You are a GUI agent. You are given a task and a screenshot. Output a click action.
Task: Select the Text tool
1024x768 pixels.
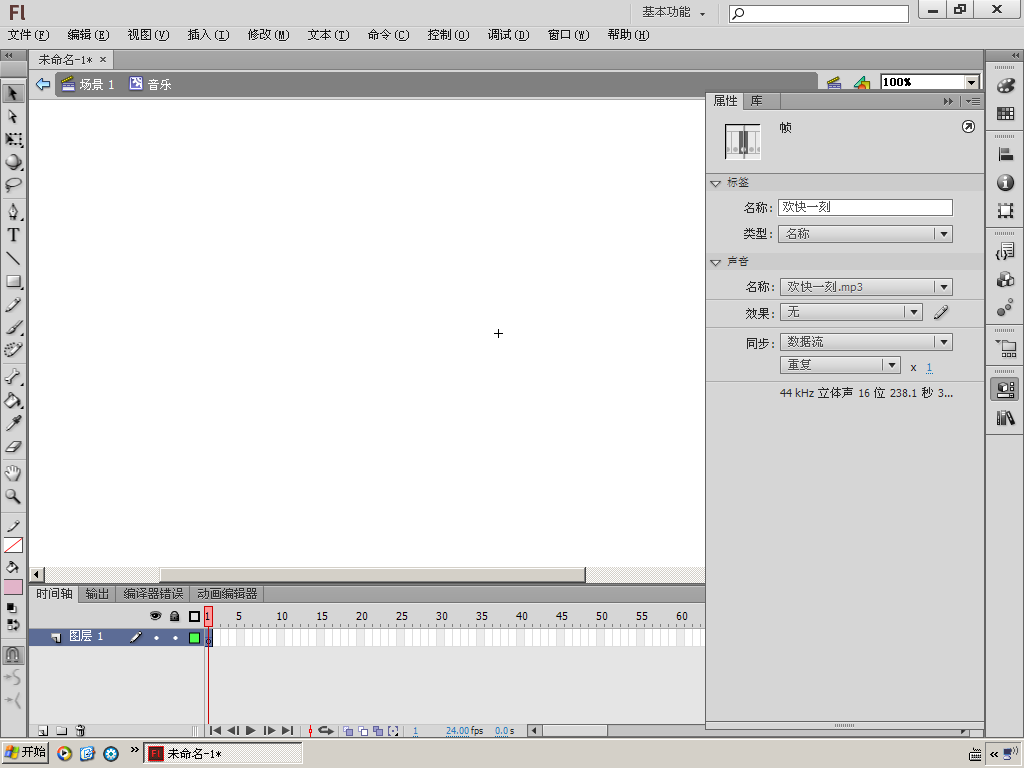click(x=13, y=235)
